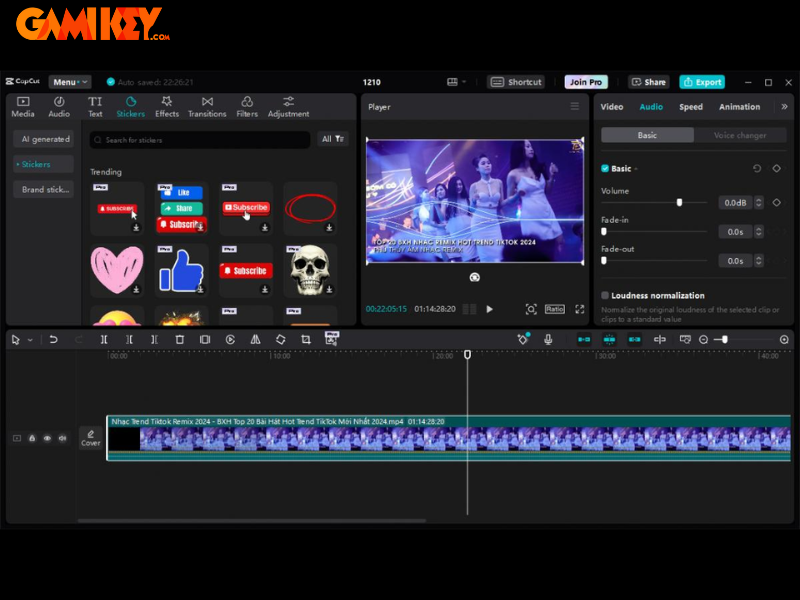
Task: Click the Volume slider handle
Action: [679, 202]
